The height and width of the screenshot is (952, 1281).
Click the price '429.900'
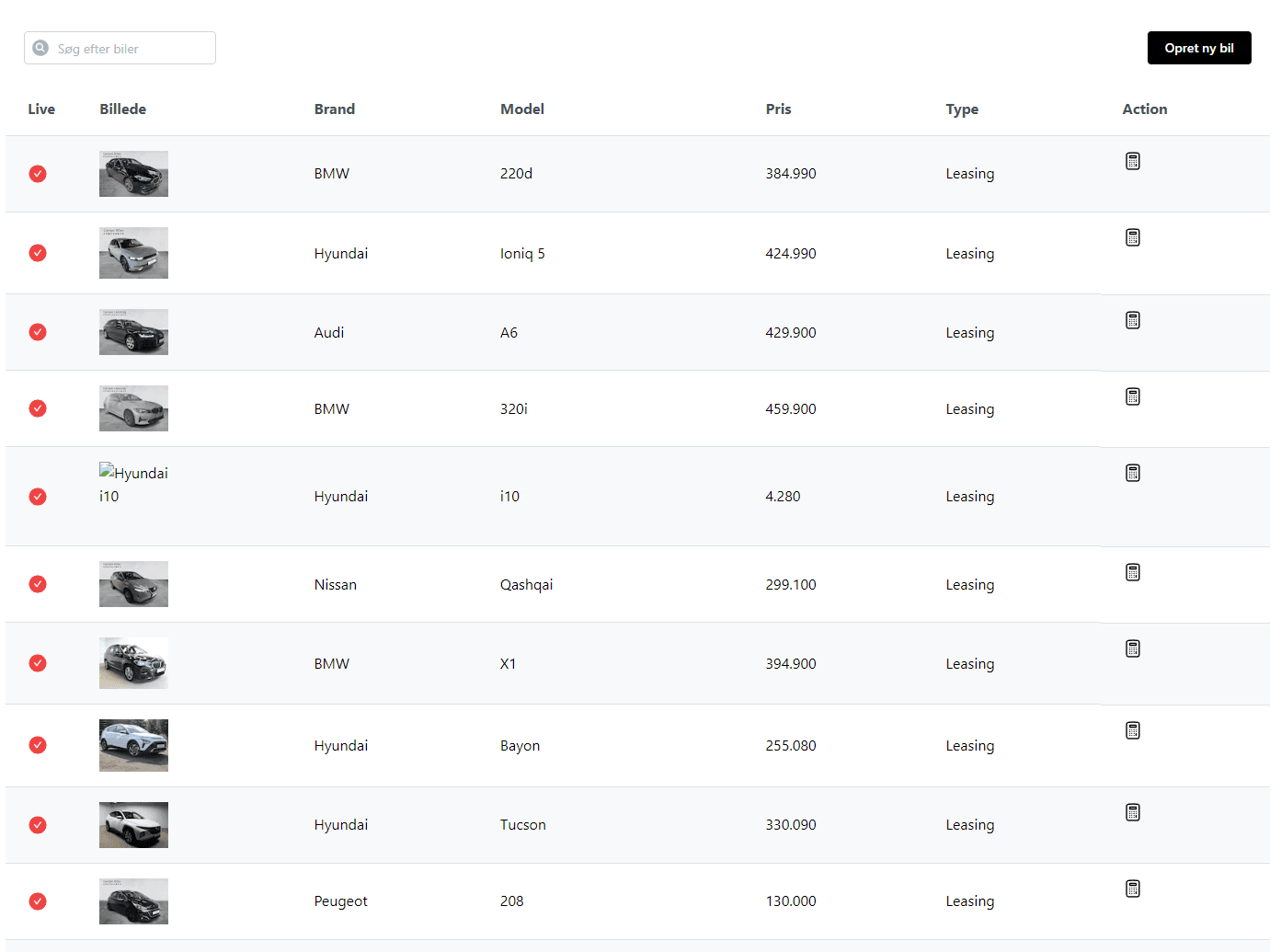pyautogui.click(x=791, y=333)
